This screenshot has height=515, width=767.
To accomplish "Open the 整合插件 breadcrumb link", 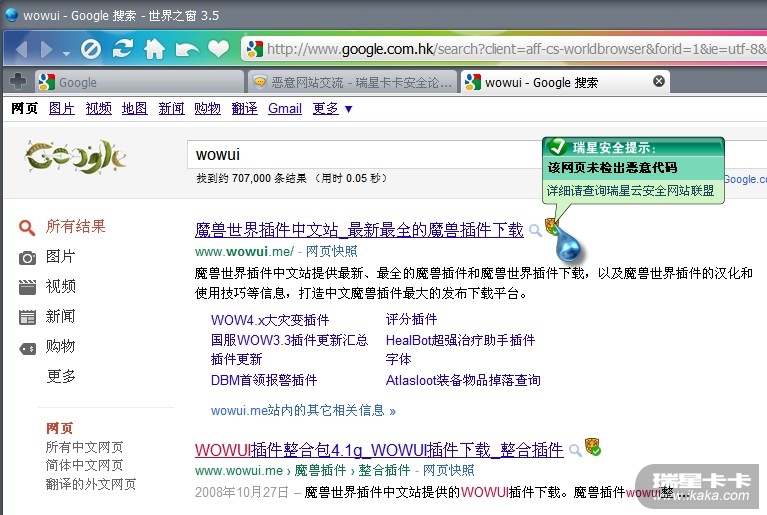I will 384,470.
